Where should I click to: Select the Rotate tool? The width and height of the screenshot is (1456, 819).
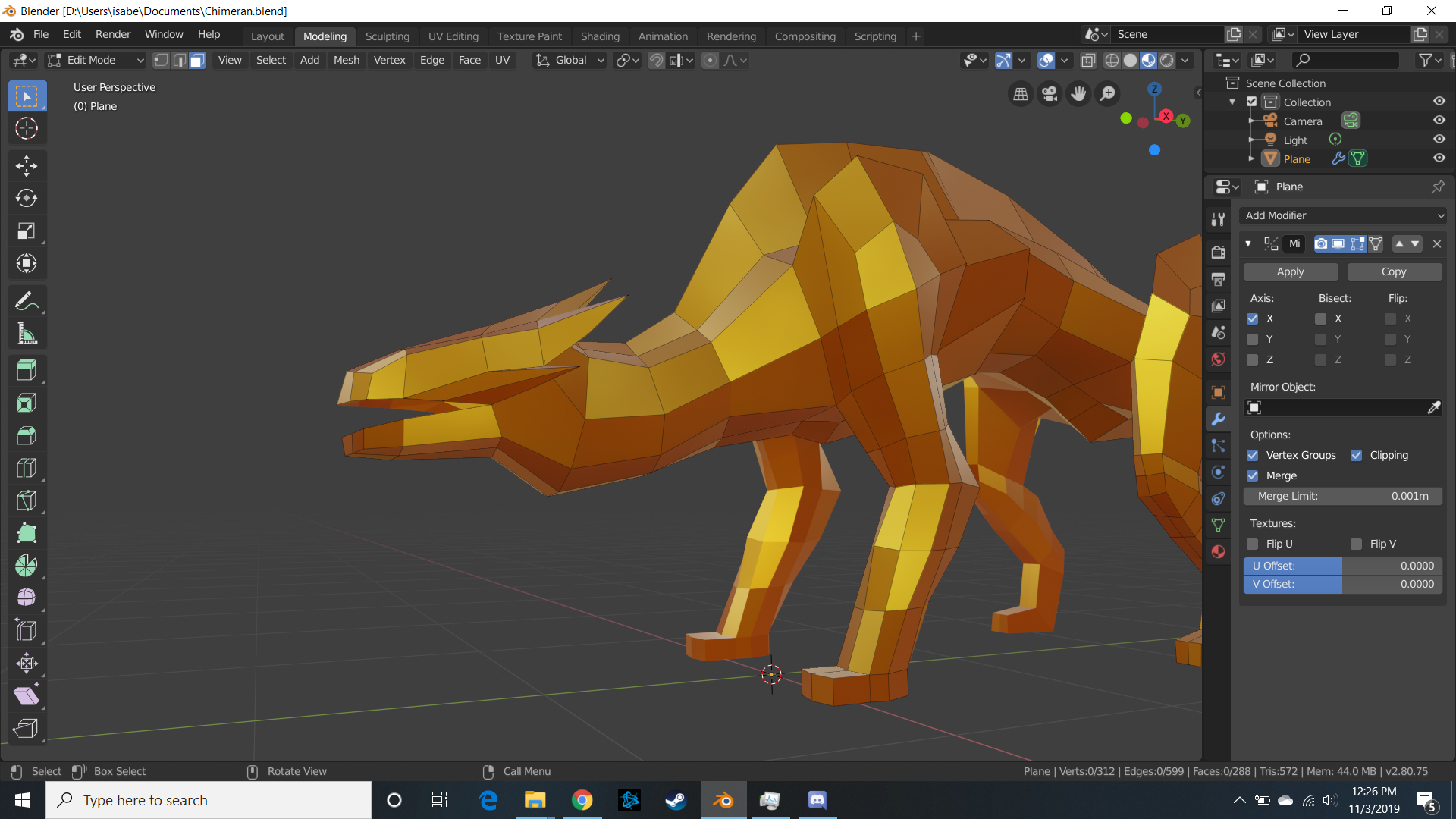click(x=27, y=199)
